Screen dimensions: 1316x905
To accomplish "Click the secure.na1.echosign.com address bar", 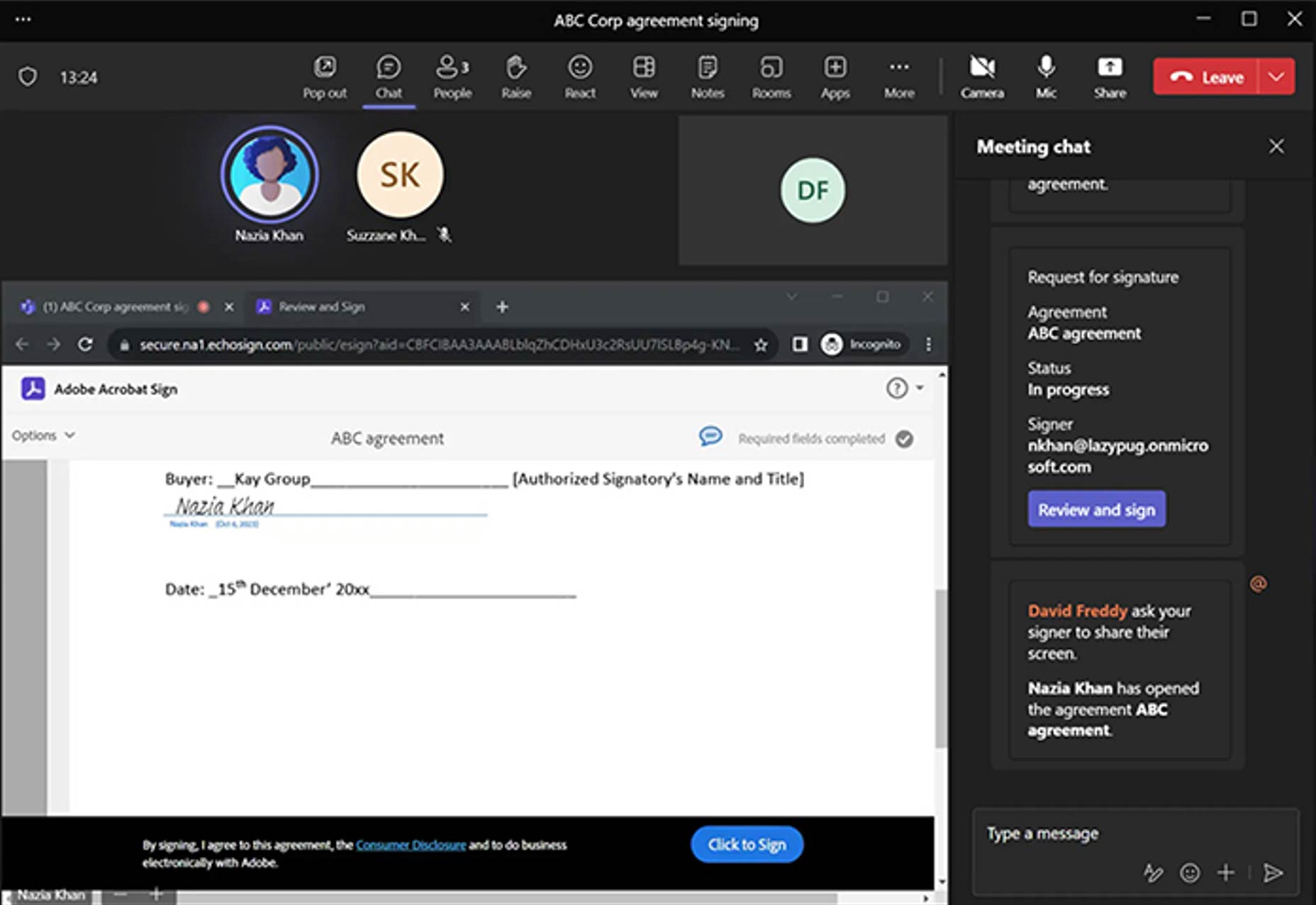I will coord(440,345).
